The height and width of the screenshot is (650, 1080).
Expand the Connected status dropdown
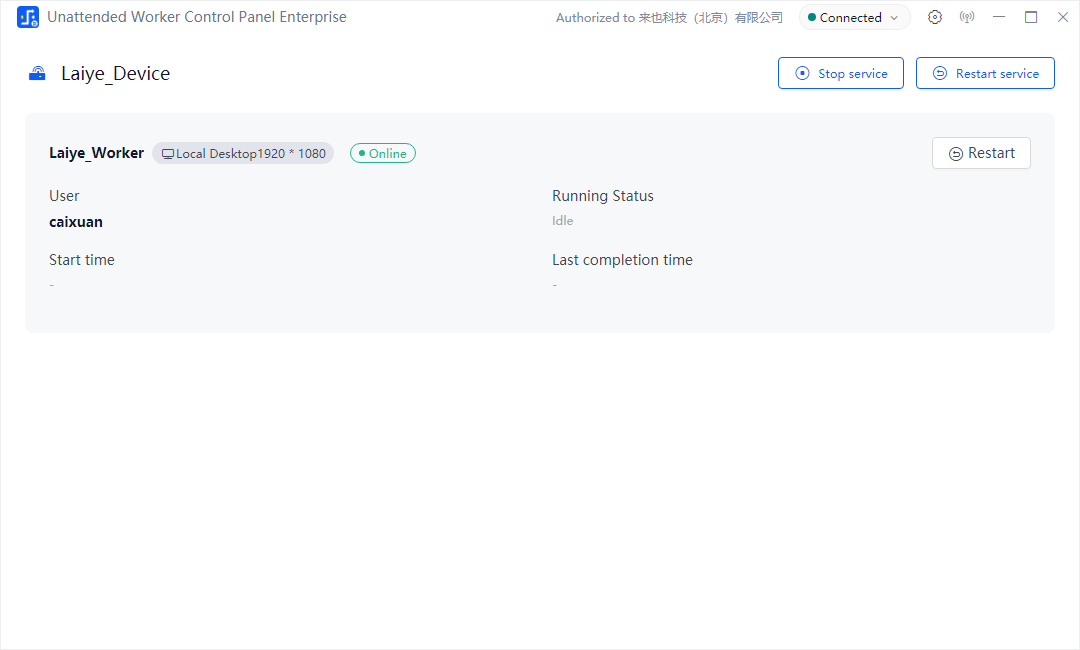(x=894, y=18)
